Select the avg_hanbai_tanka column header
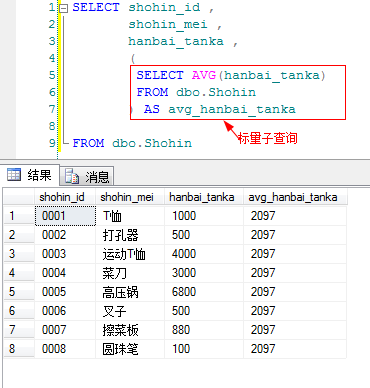 pyautogui.click(x=295, y=197)
